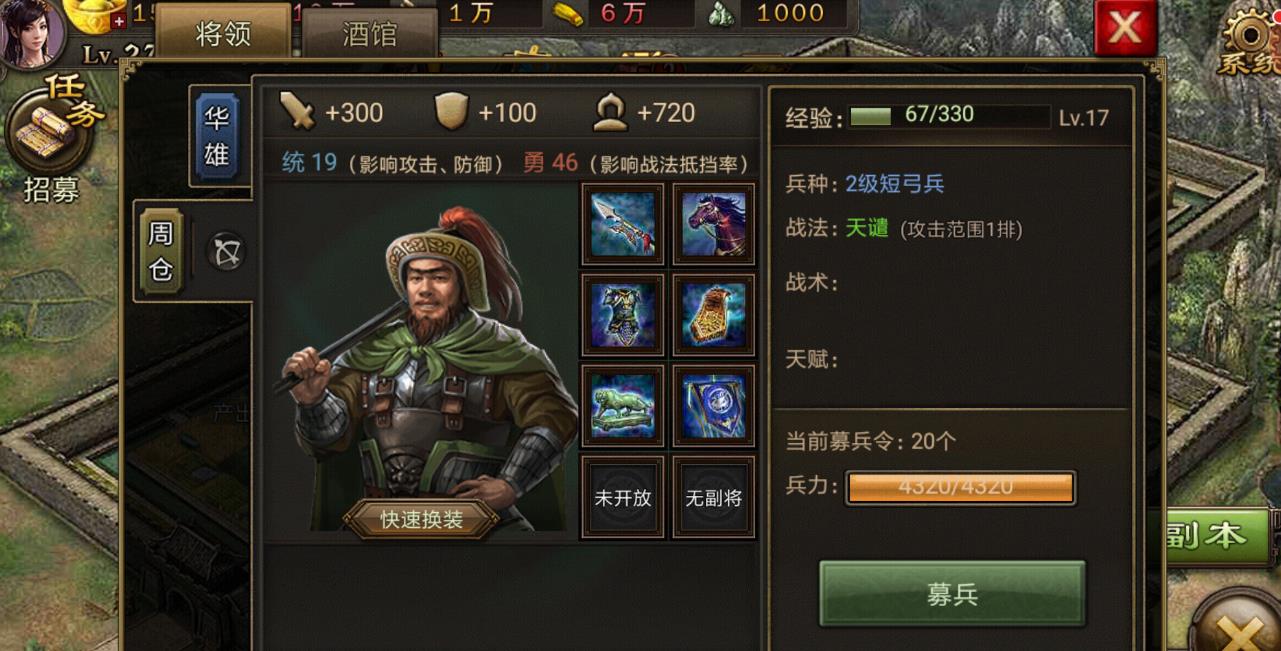The height and width of the screenshot is (651, 1281).
Task: Close the general panel with red X
Action: (x=1125, y=28)
